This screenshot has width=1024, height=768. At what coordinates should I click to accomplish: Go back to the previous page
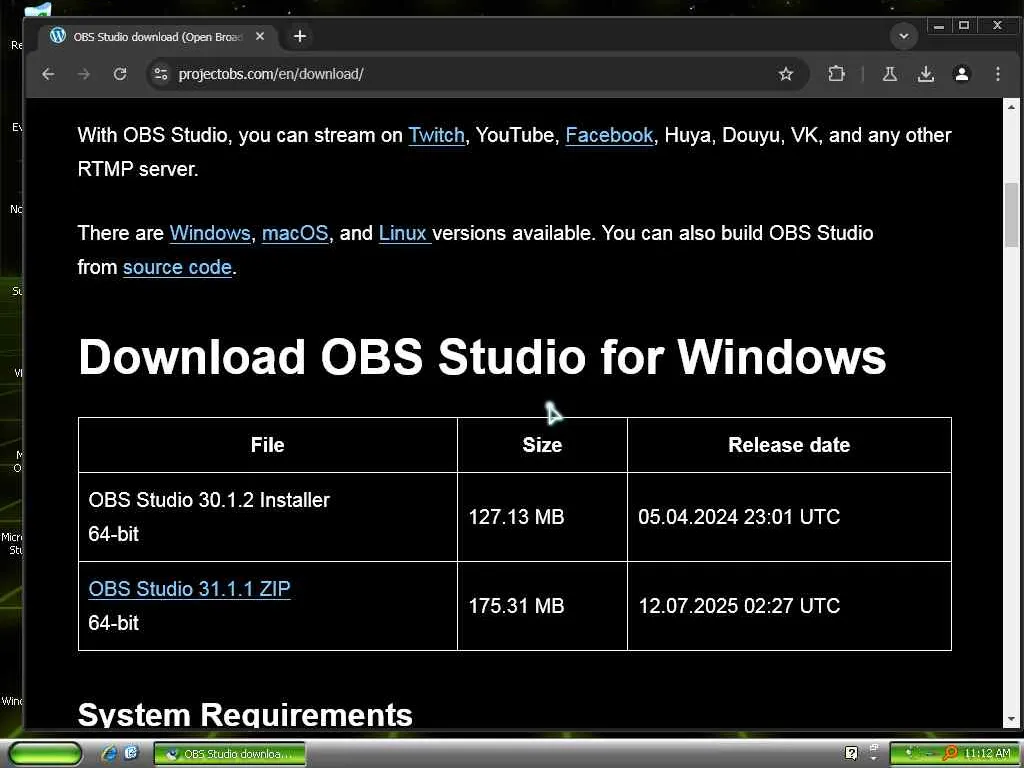(x=48, y=74)
